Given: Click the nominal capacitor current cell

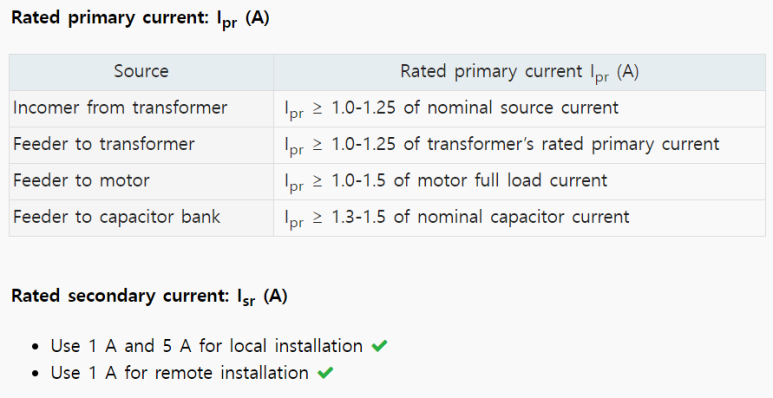Looking at the screenshot, I should pyautogui.click(x=520, y=218).
